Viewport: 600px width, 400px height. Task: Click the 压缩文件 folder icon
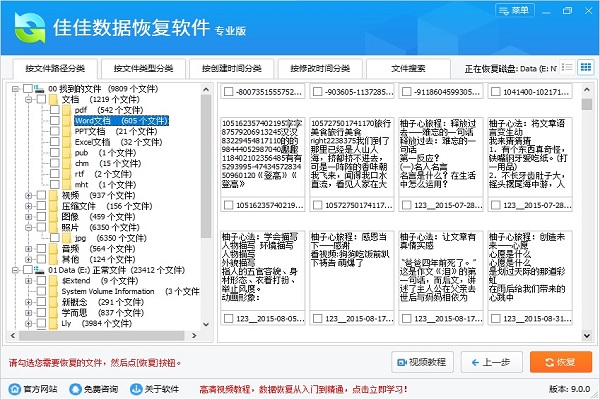53,206
